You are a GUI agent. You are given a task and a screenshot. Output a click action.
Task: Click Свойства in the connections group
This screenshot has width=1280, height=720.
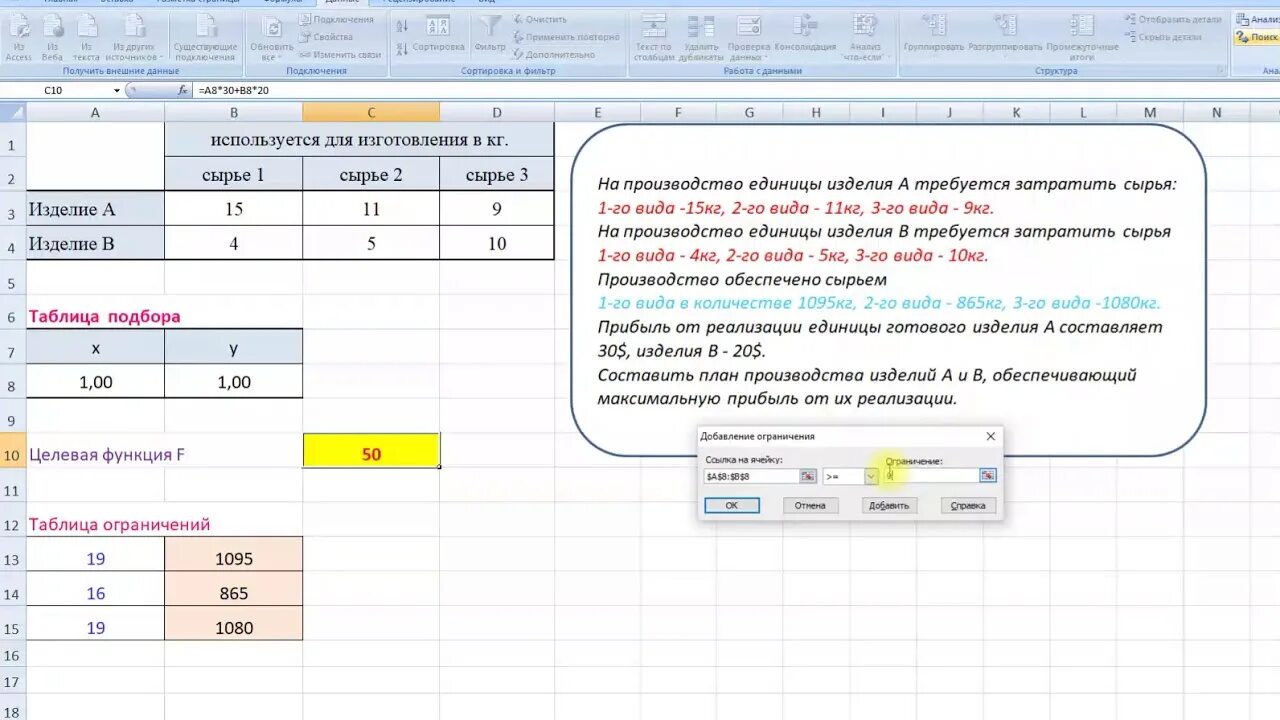[326, 37]
